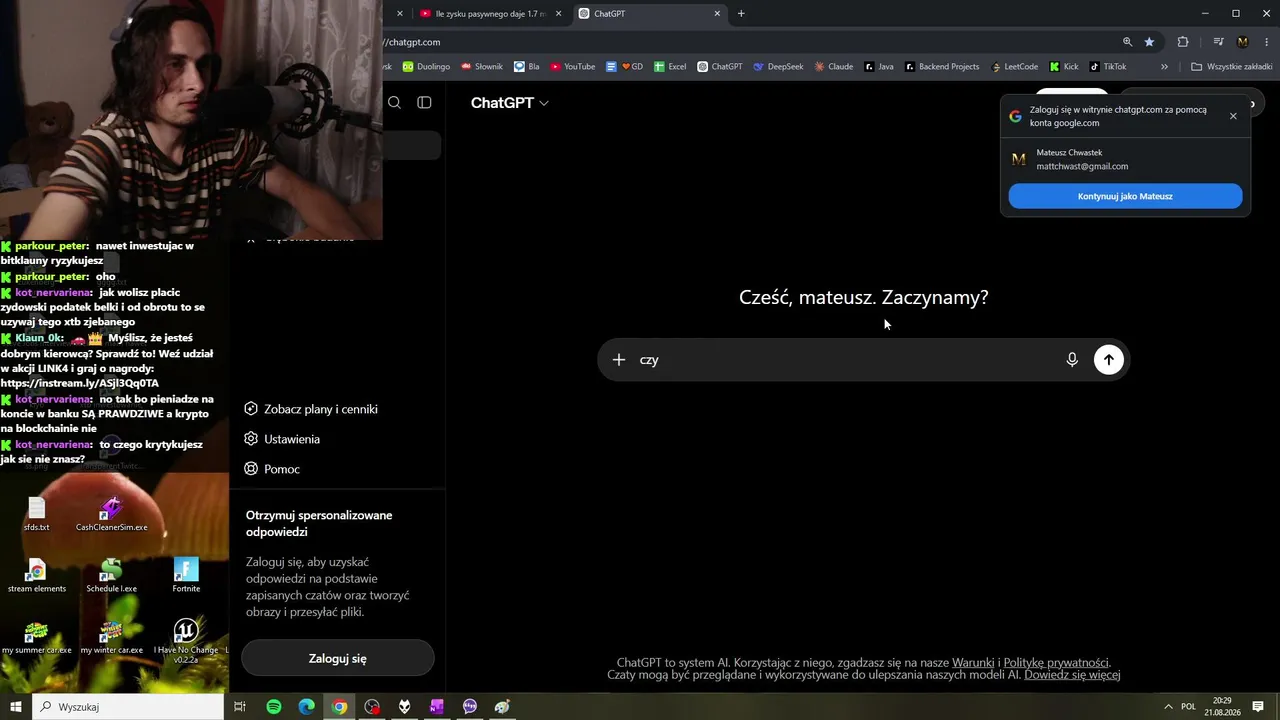
Task: Select the ChatGPT browser tab
Action: pyautogui.click(x=648, y=14)
